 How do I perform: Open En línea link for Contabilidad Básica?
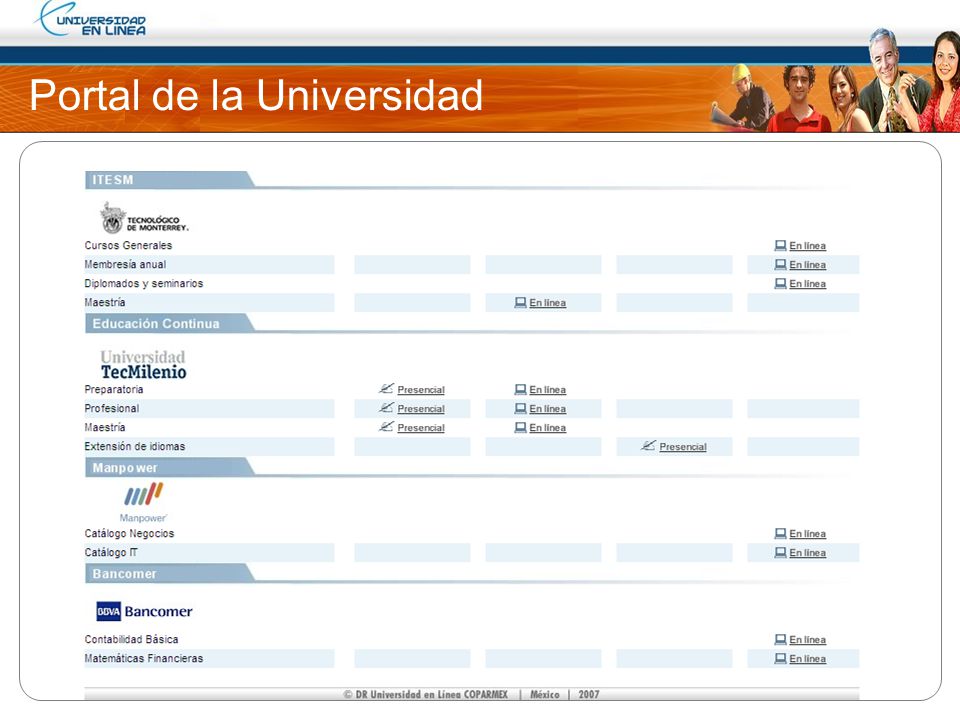808,640
